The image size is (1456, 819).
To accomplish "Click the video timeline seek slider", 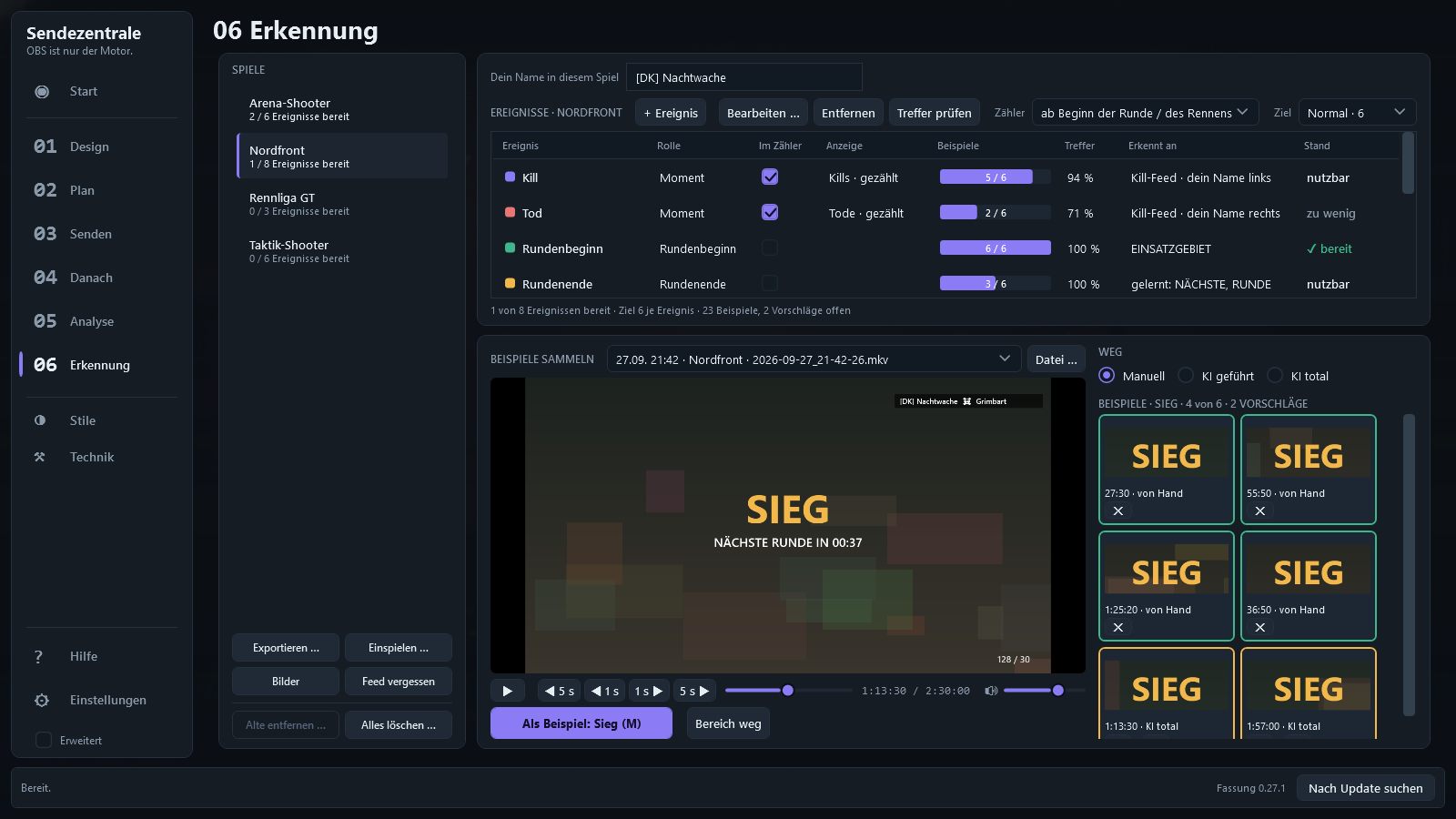I will coord(788,691).
